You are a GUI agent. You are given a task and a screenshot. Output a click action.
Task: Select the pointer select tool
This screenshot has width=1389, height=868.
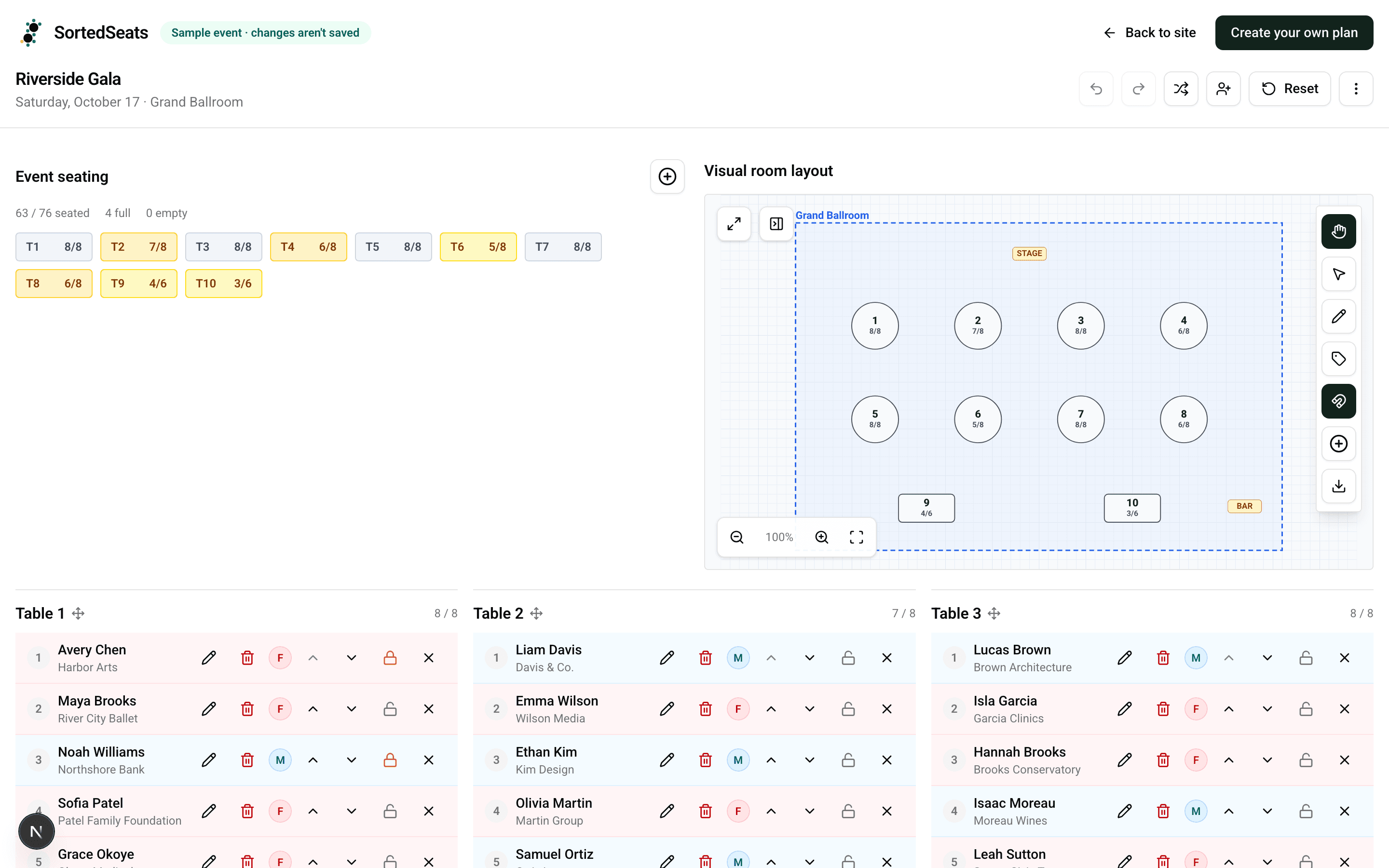click(x=1338, y=274)
